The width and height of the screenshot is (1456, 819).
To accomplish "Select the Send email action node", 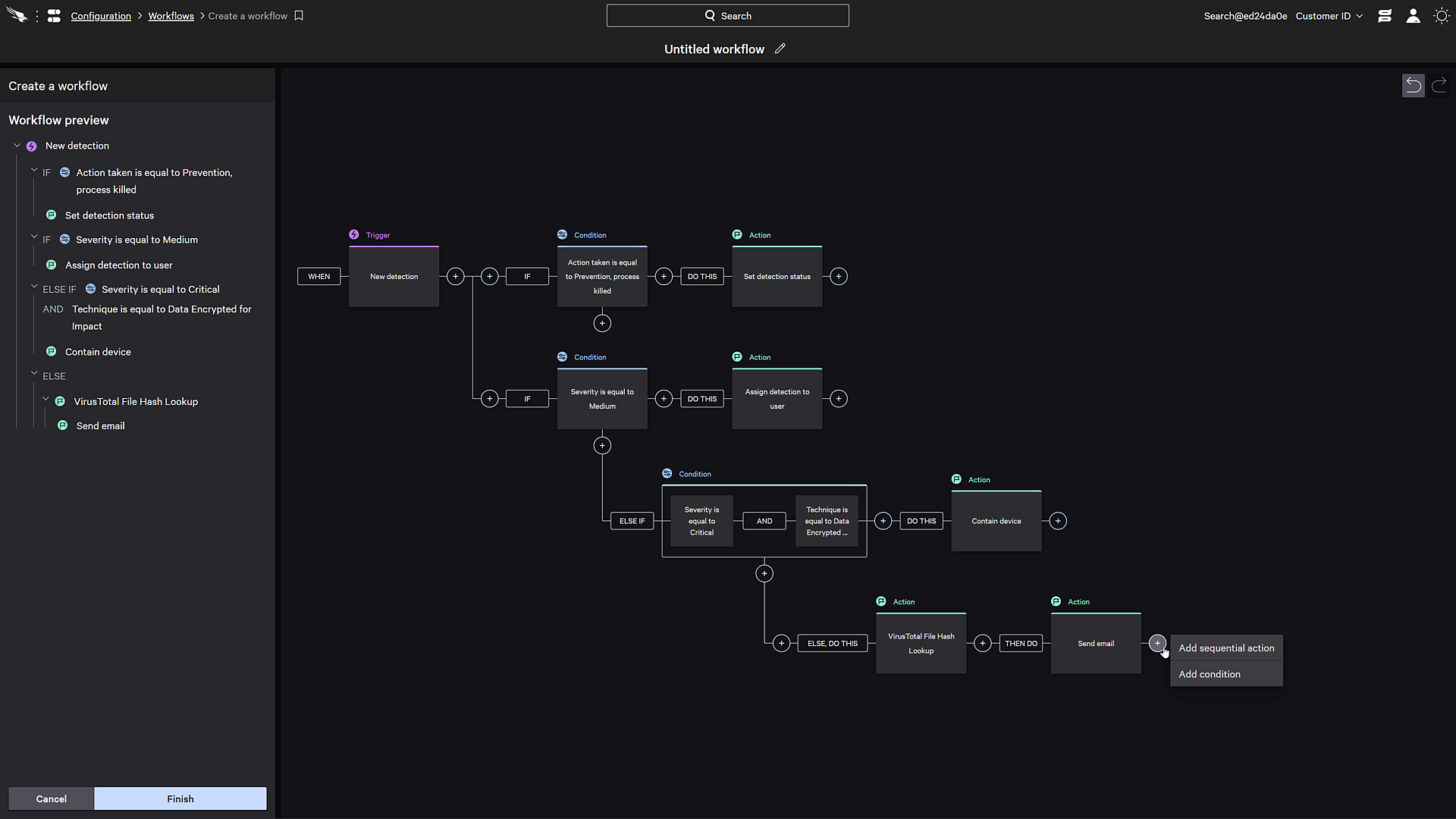I will (x=1096, y=644).
